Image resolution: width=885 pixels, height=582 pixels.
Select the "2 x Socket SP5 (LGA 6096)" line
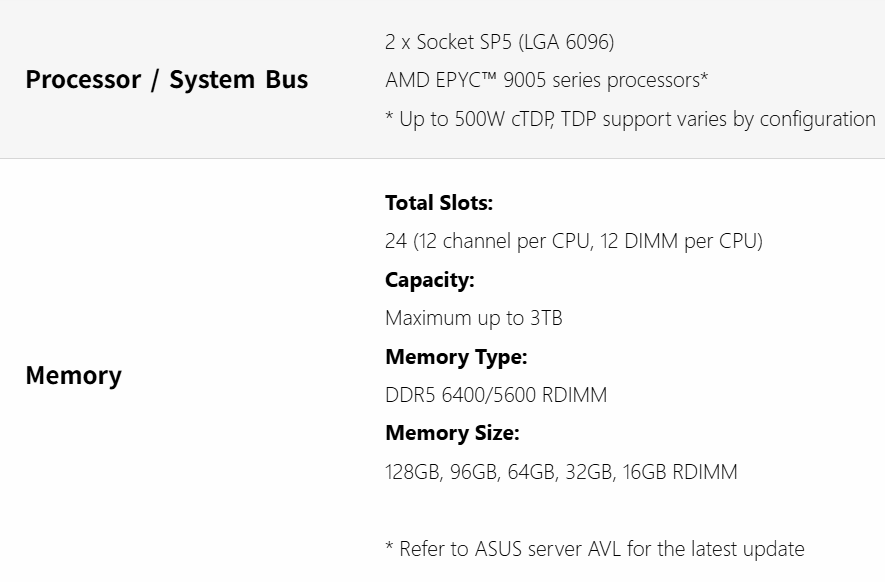click(499, 42)
